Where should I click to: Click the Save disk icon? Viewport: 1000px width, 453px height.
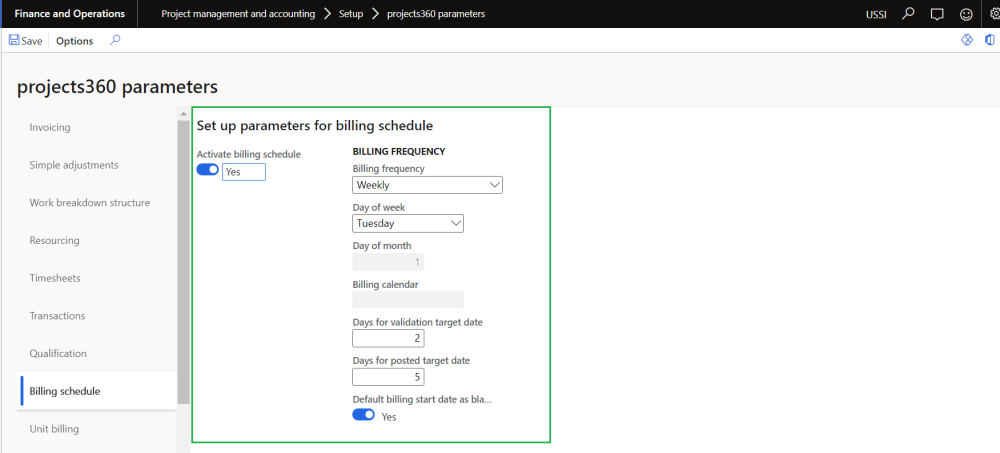pos(14,41)
